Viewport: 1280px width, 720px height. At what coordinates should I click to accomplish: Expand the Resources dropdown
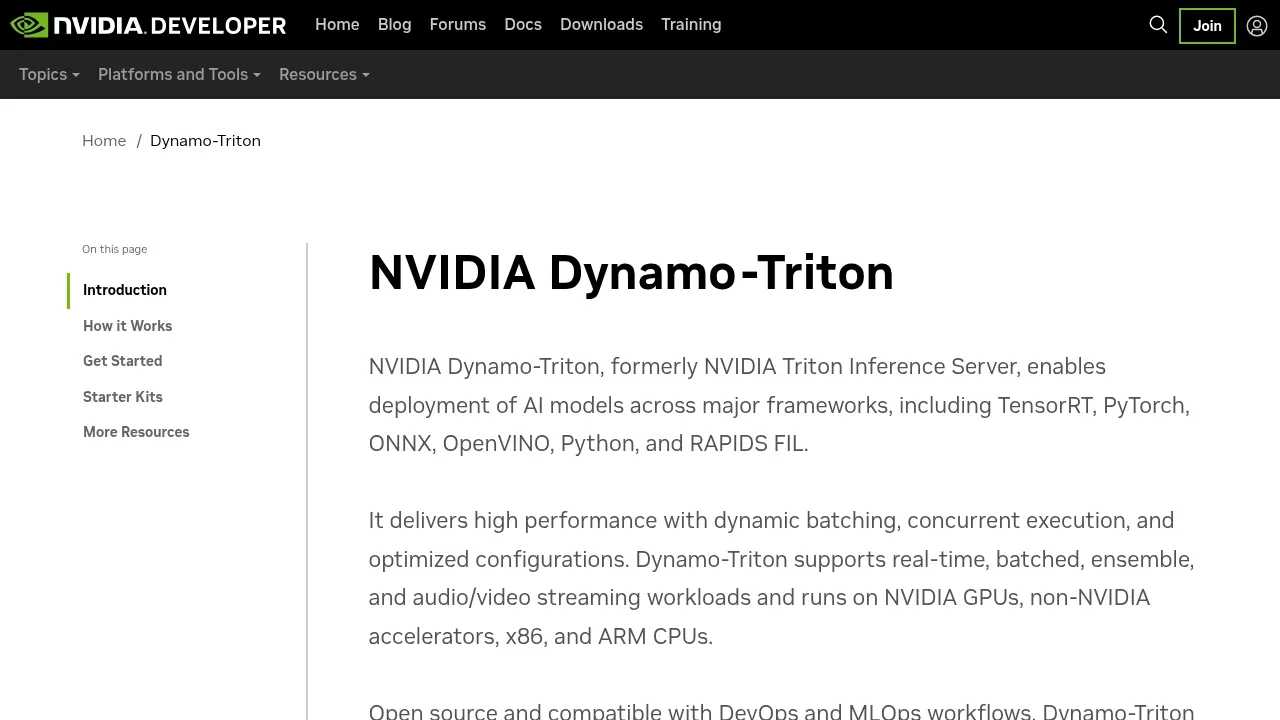point(324,74)
